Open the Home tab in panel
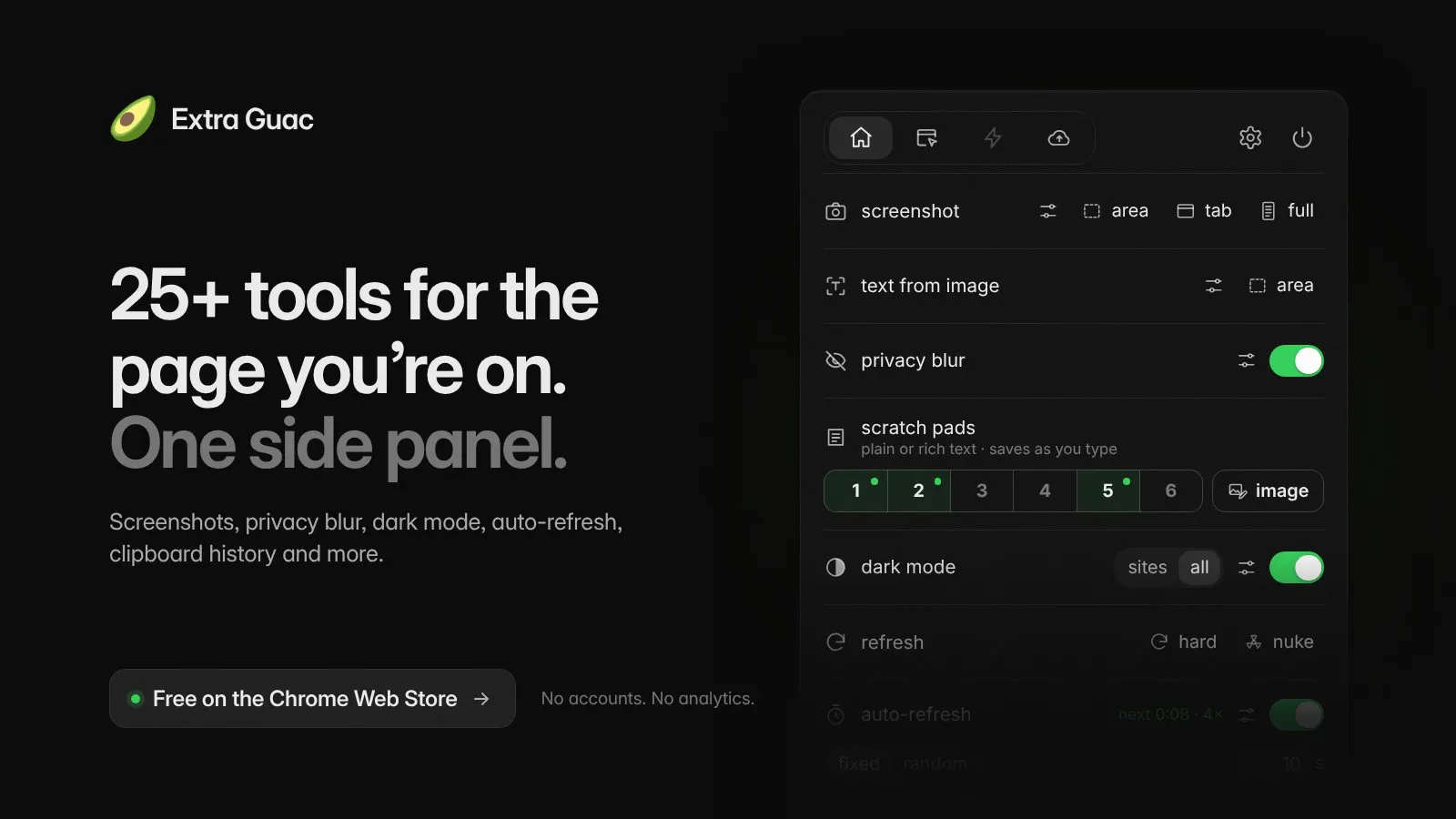Screen dimensions: 1456x819 (860, 137)
